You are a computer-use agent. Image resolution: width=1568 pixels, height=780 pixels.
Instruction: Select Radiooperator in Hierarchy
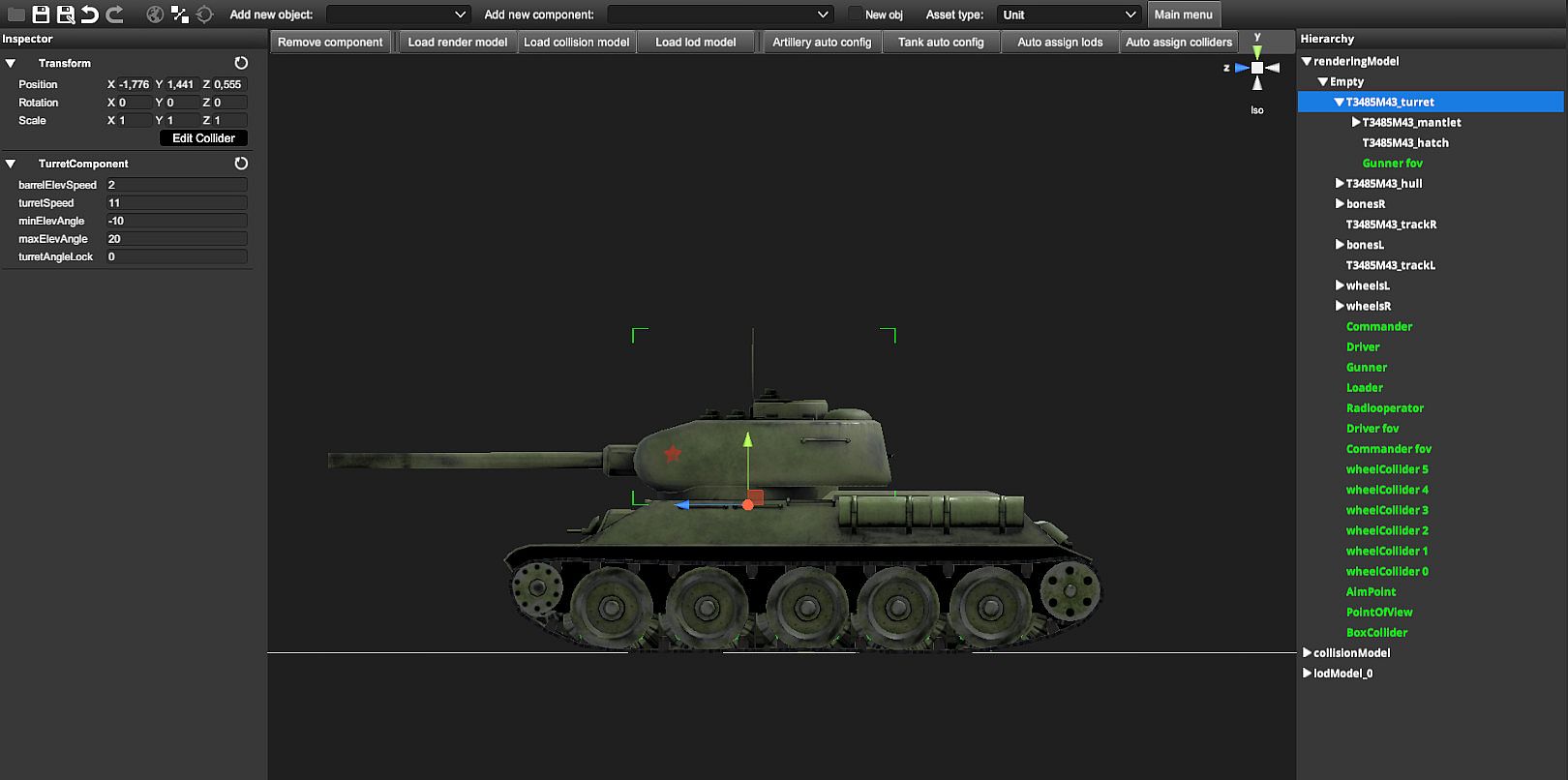1385,407
